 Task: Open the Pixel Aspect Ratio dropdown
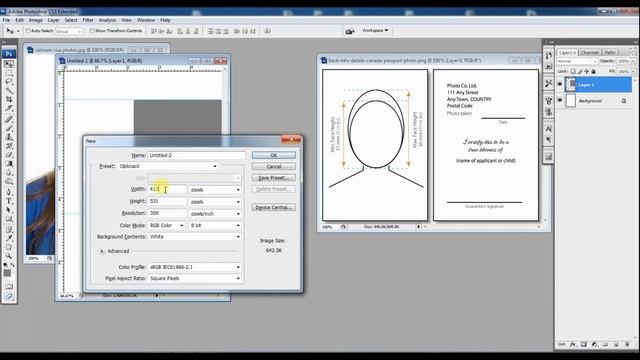point(195,278)
